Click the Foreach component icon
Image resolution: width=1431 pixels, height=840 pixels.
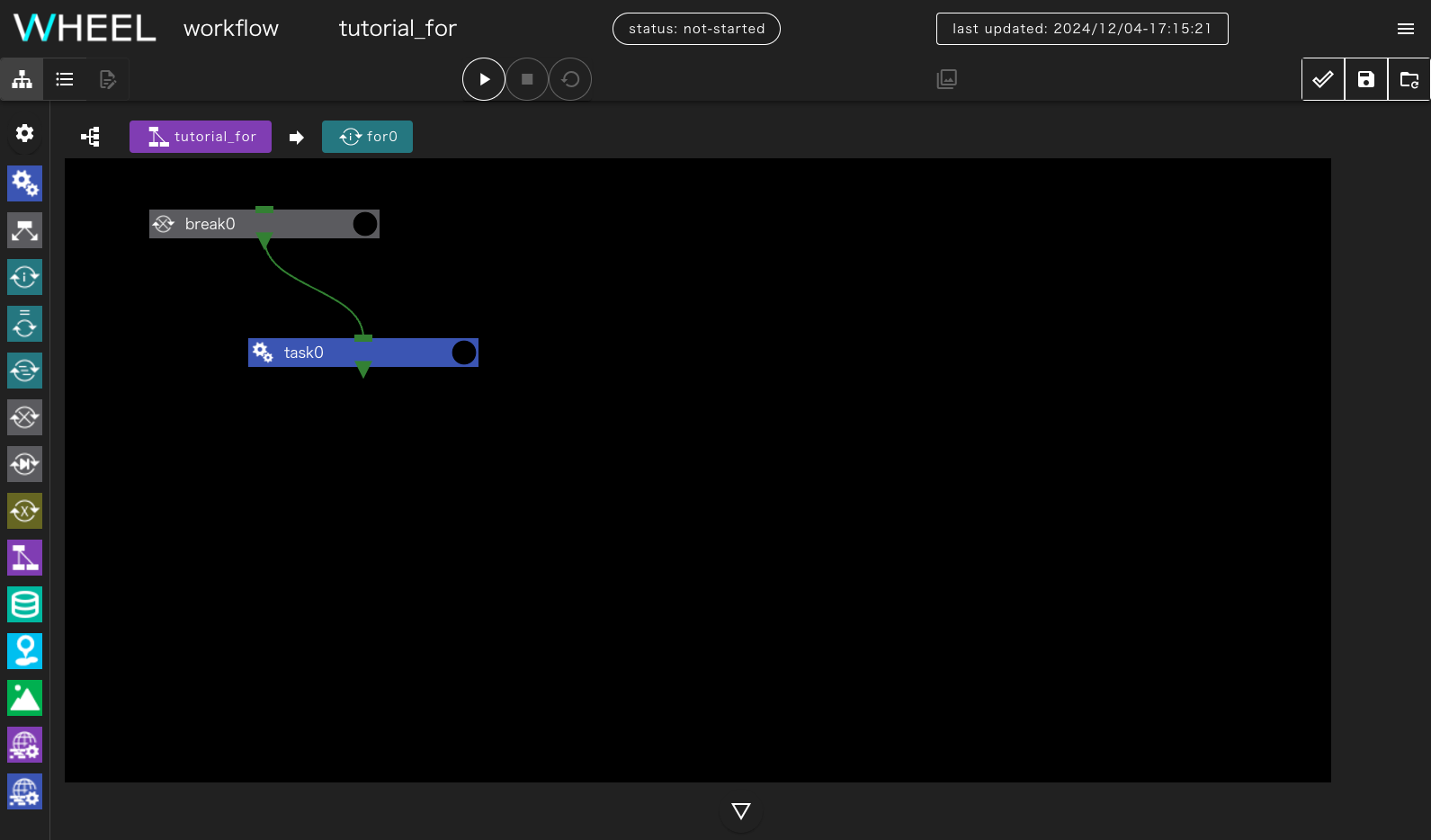coord(24,371)
